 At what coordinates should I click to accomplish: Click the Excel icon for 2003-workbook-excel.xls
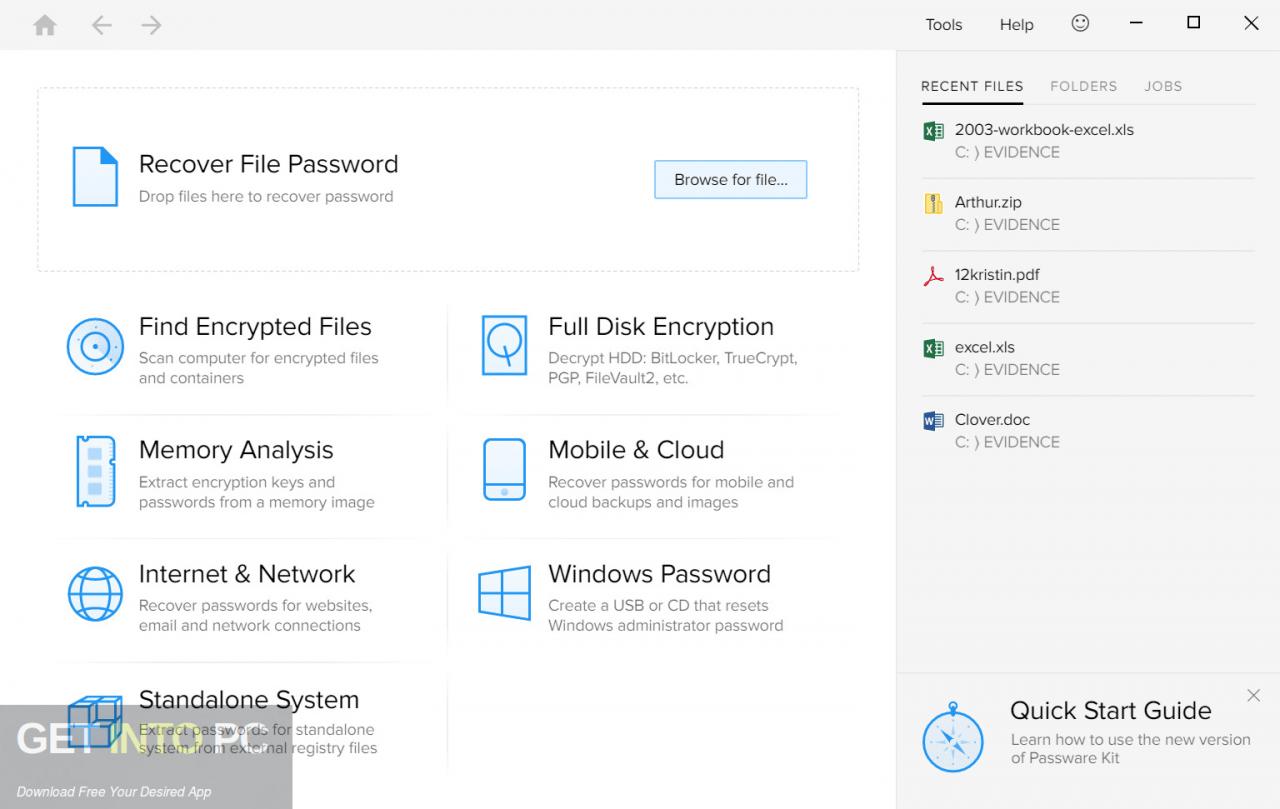933,131
